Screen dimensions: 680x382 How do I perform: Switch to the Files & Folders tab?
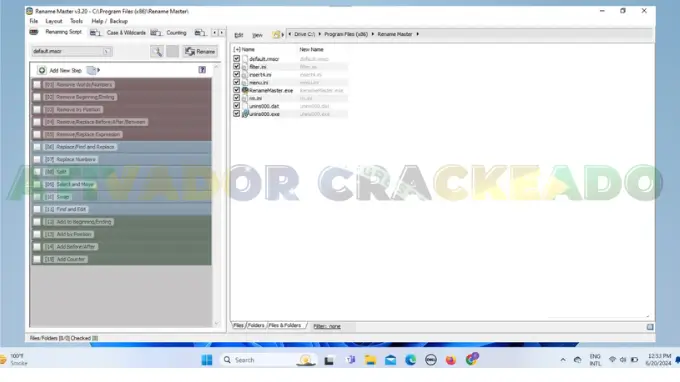pyautogui.click(x=285, y=325)
